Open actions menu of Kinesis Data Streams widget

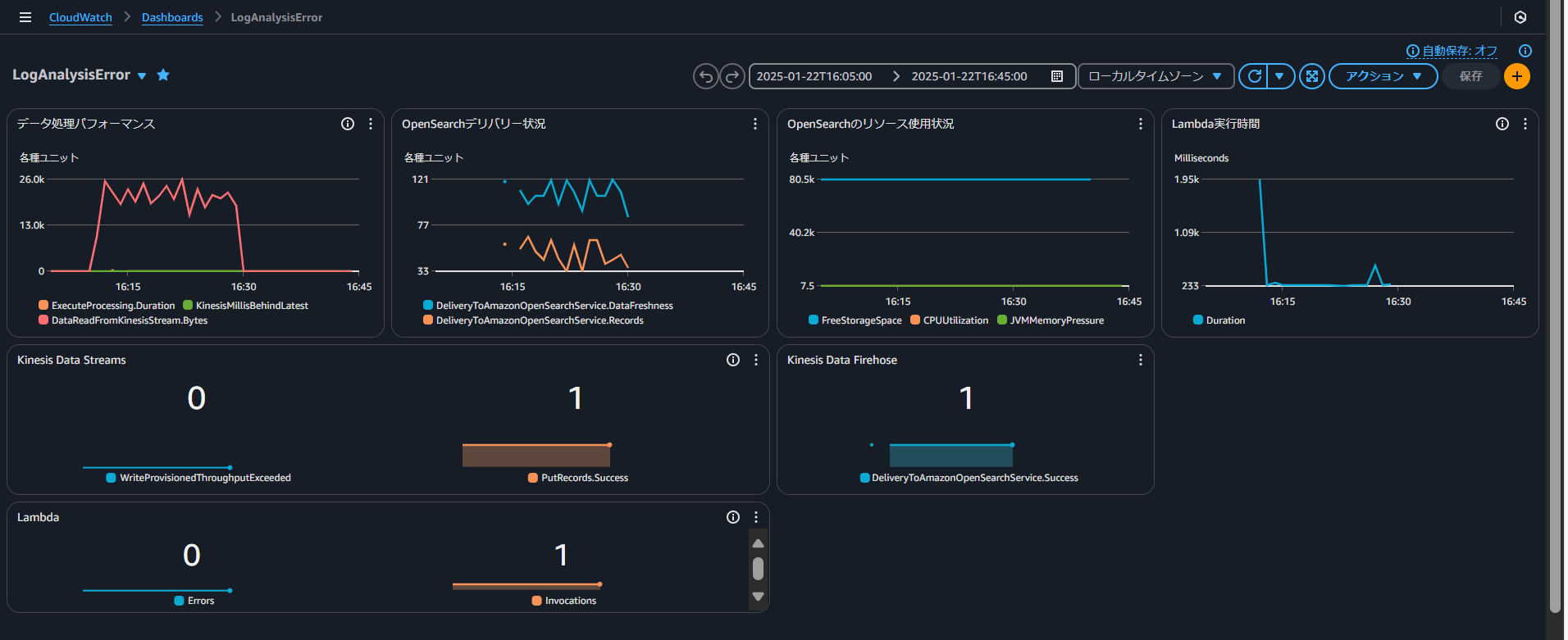(756, 360)
